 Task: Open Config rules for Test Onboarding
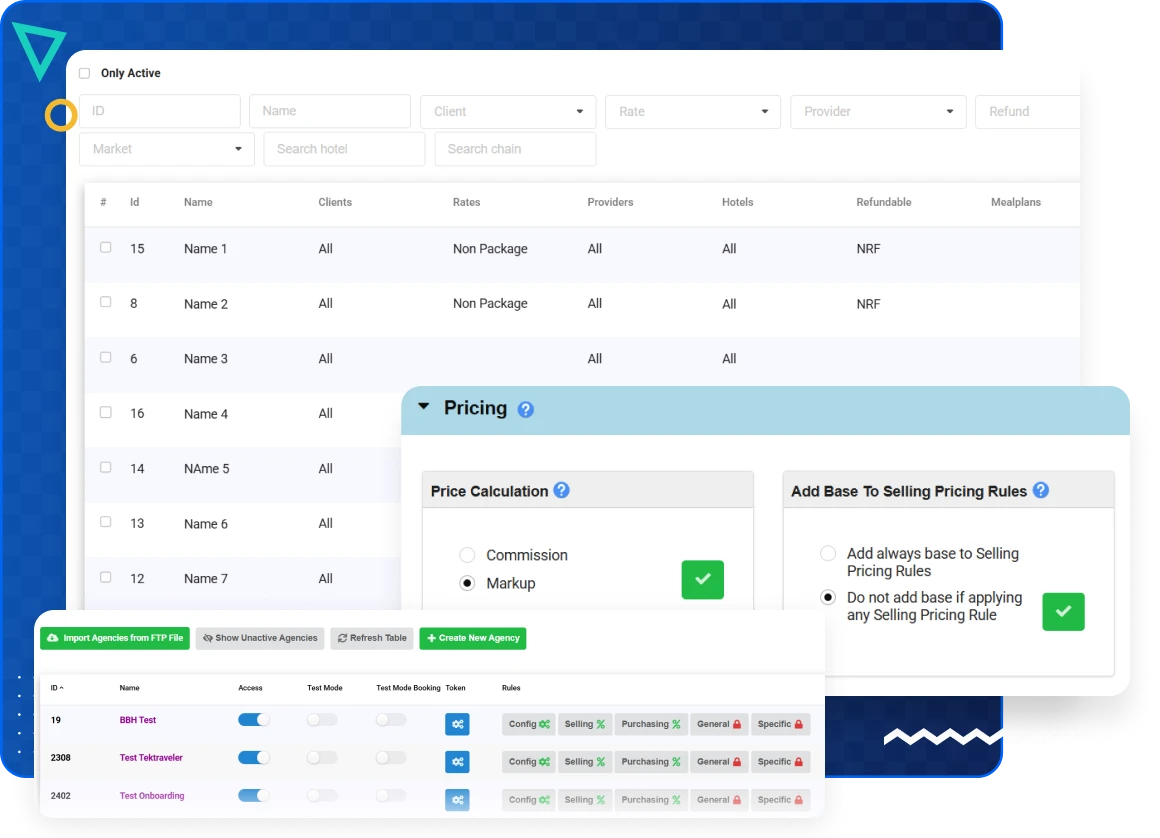tap(528, 800)
